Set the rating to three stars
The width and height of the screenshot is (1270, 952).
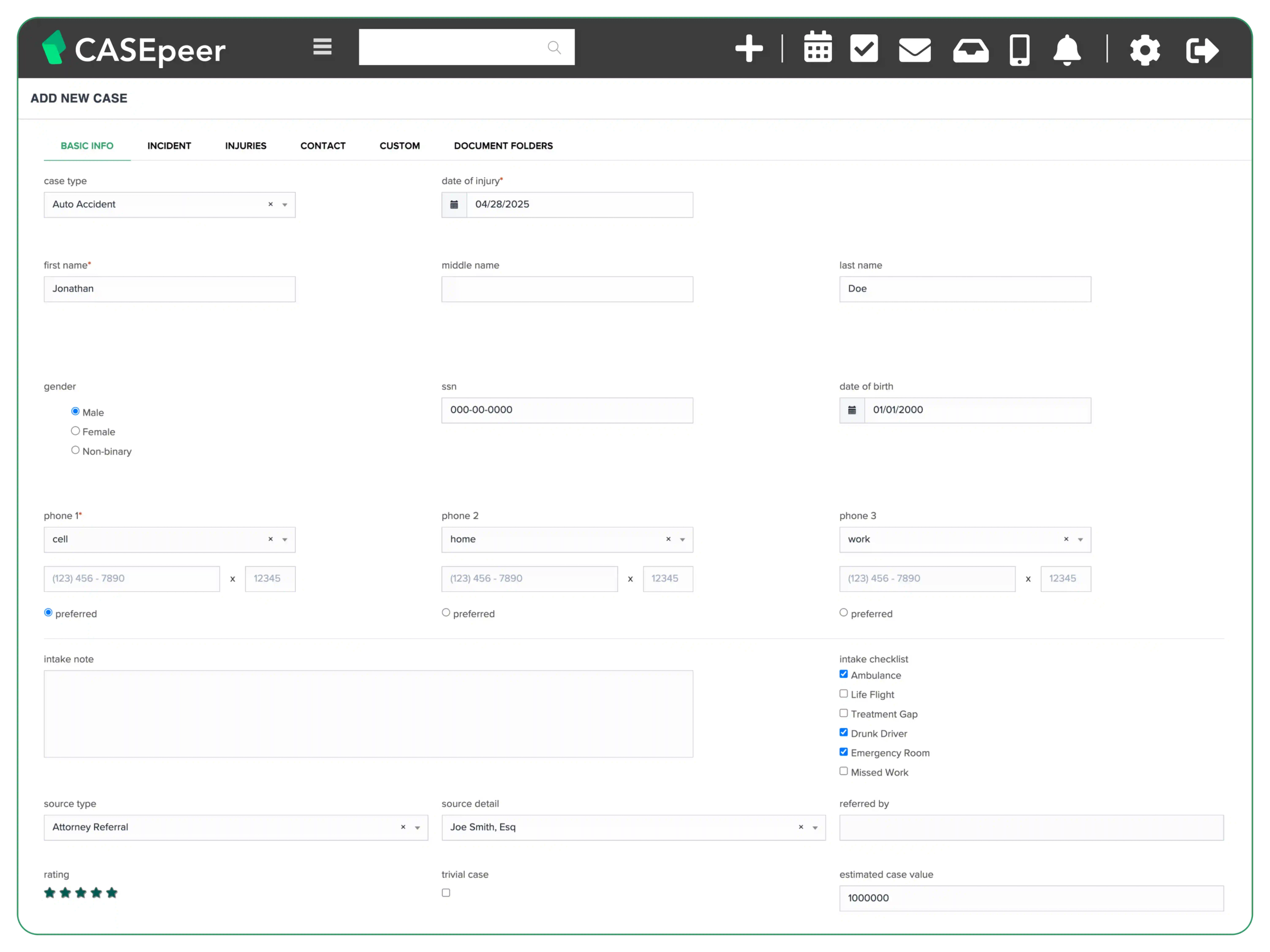click(x=80, y=892)
